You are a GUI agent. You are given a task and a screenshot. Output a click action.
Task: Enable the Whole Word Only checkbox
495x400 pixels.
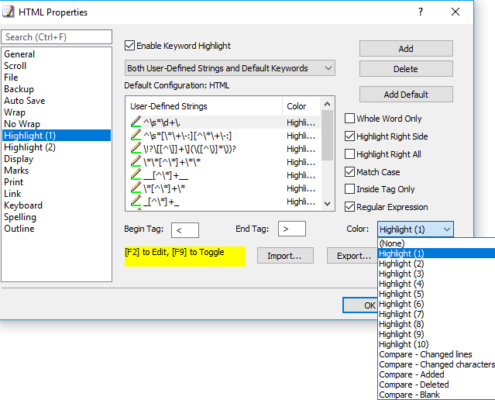click(350, 118)
